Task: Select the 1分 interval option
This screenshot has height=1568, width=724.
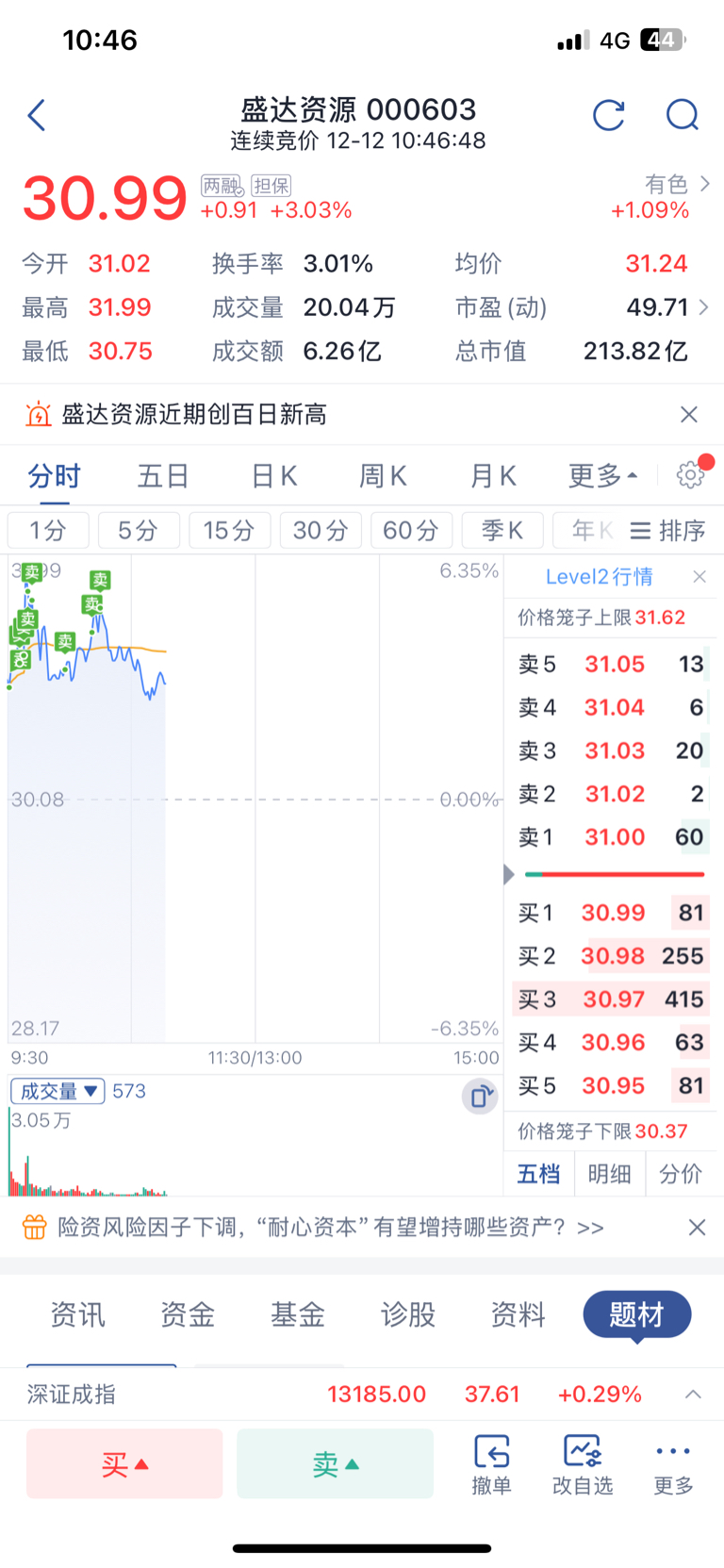Action: coord(48,530)
